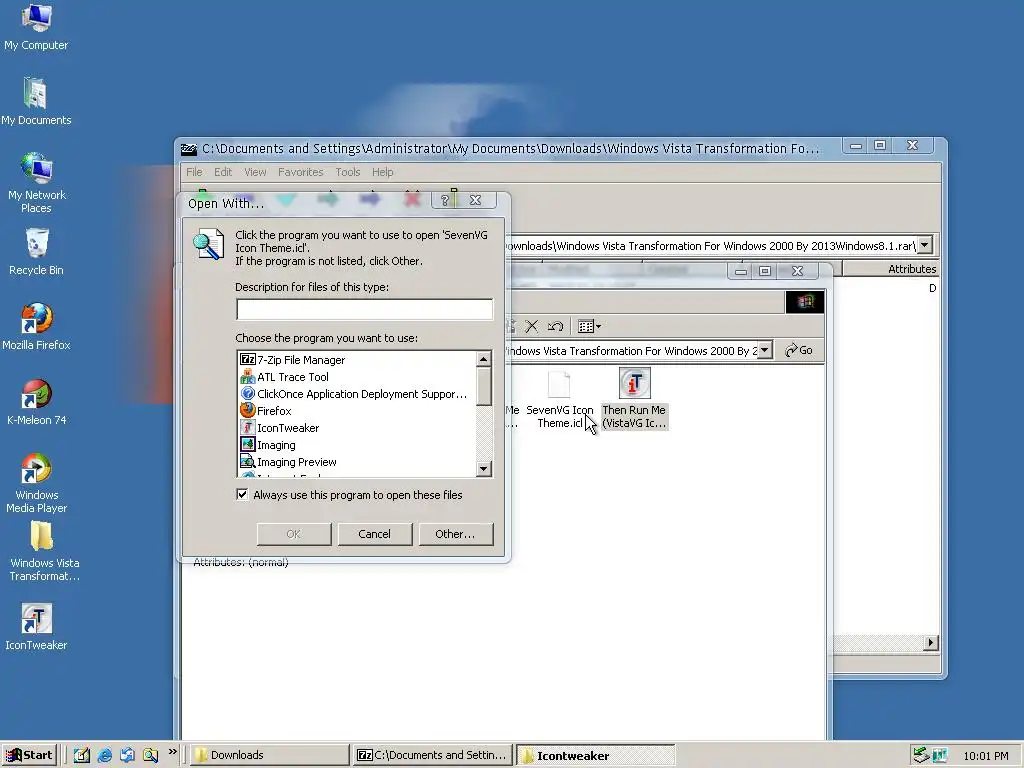This screenshot has width=1024, height=768.
Task: Open the Tools menu in 7-Zip window
Action: pos(347,172)
